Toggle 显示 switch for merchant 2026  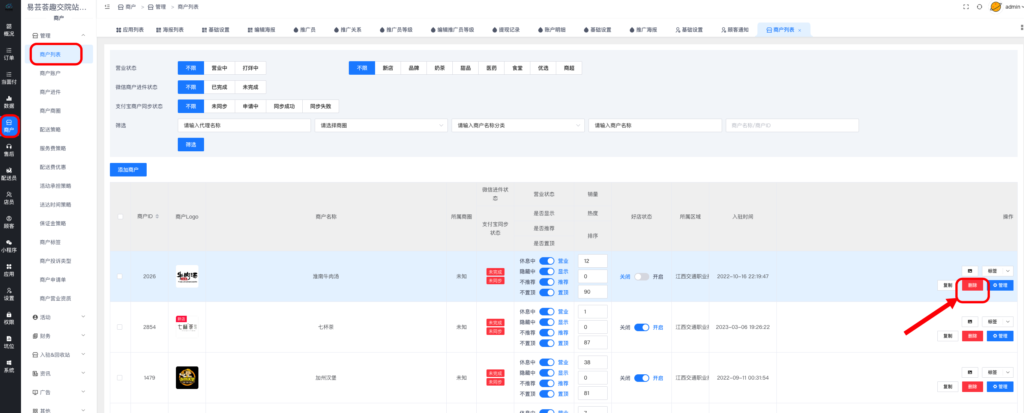tap(547, 271)
